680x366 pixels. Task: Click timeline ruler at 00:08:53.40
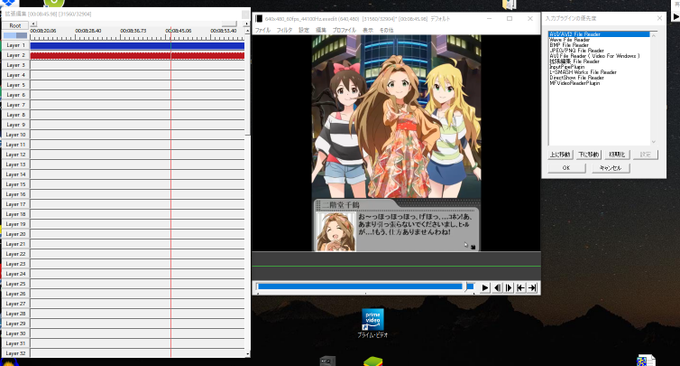point(223,31)
